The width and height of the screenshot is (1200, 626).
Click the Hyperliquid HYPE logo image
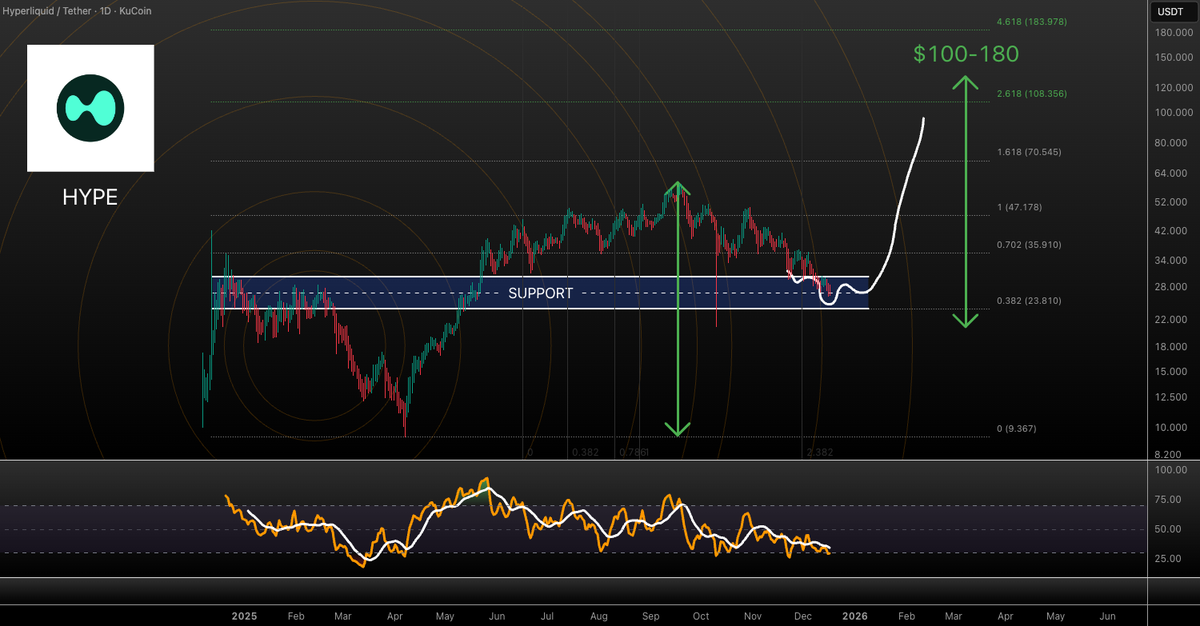click(90, 107)
